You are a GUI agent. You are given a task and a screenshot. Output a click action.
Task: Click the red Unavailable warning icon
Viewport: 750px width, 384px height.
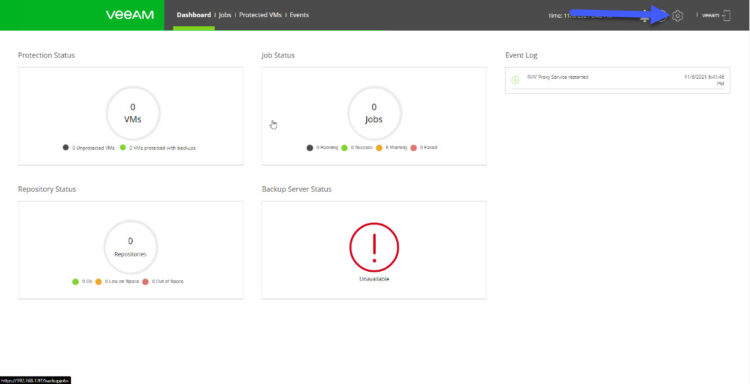pyautogui.click(x=374, y=247)
